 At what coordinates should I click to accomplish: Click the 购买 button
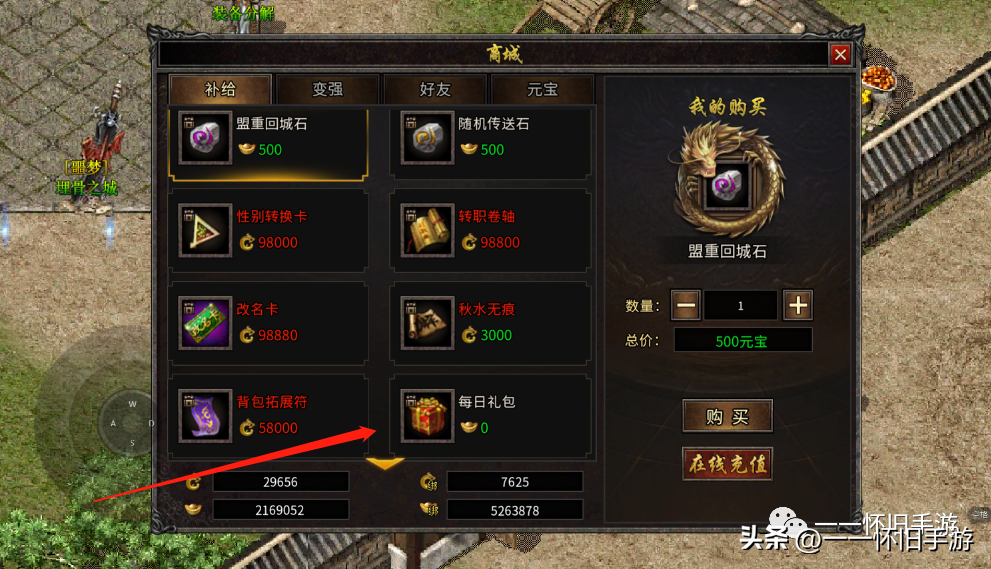click(x=727, y=417)
